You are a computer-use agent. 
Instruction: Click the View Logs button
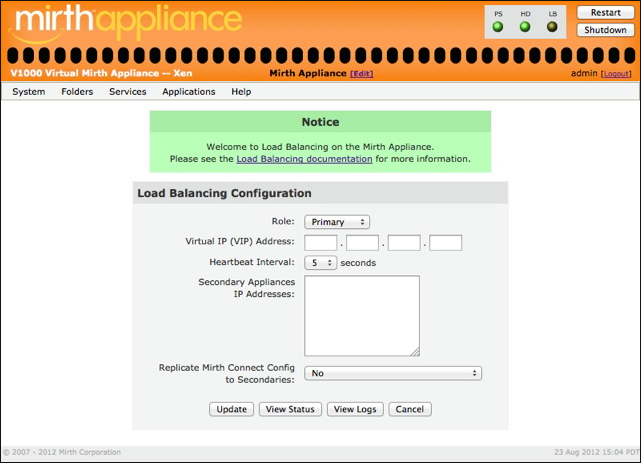[355, 409]
